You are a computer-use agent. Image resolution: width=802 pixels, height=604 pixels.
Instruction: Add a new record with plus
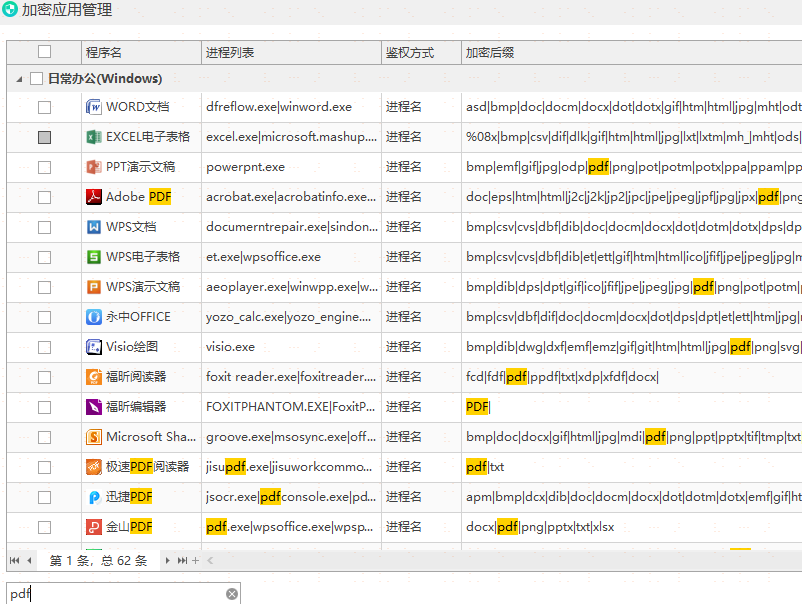[x=195, y=561]
